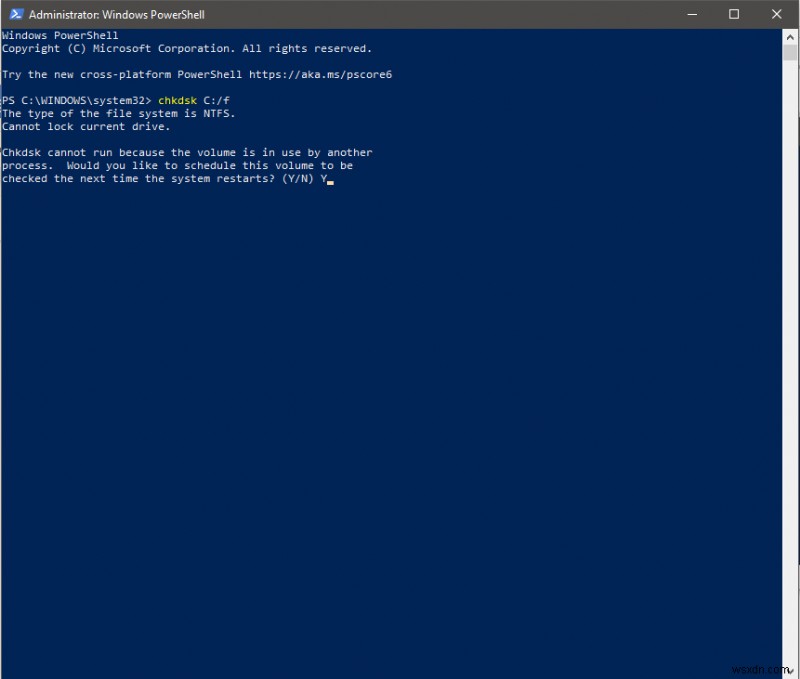800x679 pixels.
Task: Maximize the PowerShell window
Action: pos(734,15)
